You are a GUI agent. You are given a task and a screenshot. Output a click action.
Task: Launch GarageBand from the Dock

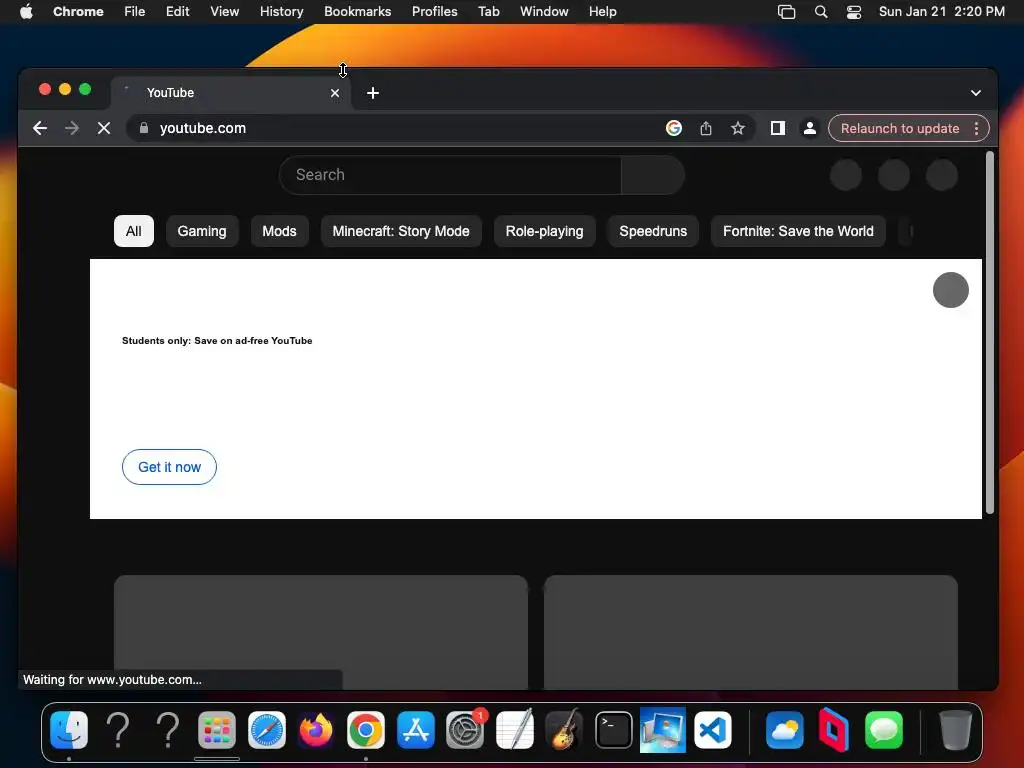(564, 729)
